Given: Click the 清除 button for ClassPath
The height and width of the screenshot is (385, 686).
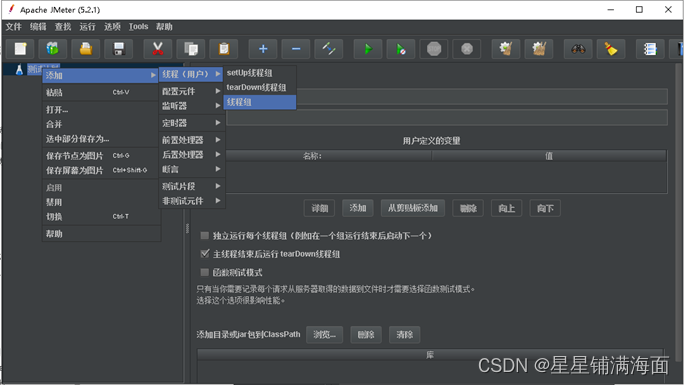Looking at the screenshot, I should [x=404, y=335].
